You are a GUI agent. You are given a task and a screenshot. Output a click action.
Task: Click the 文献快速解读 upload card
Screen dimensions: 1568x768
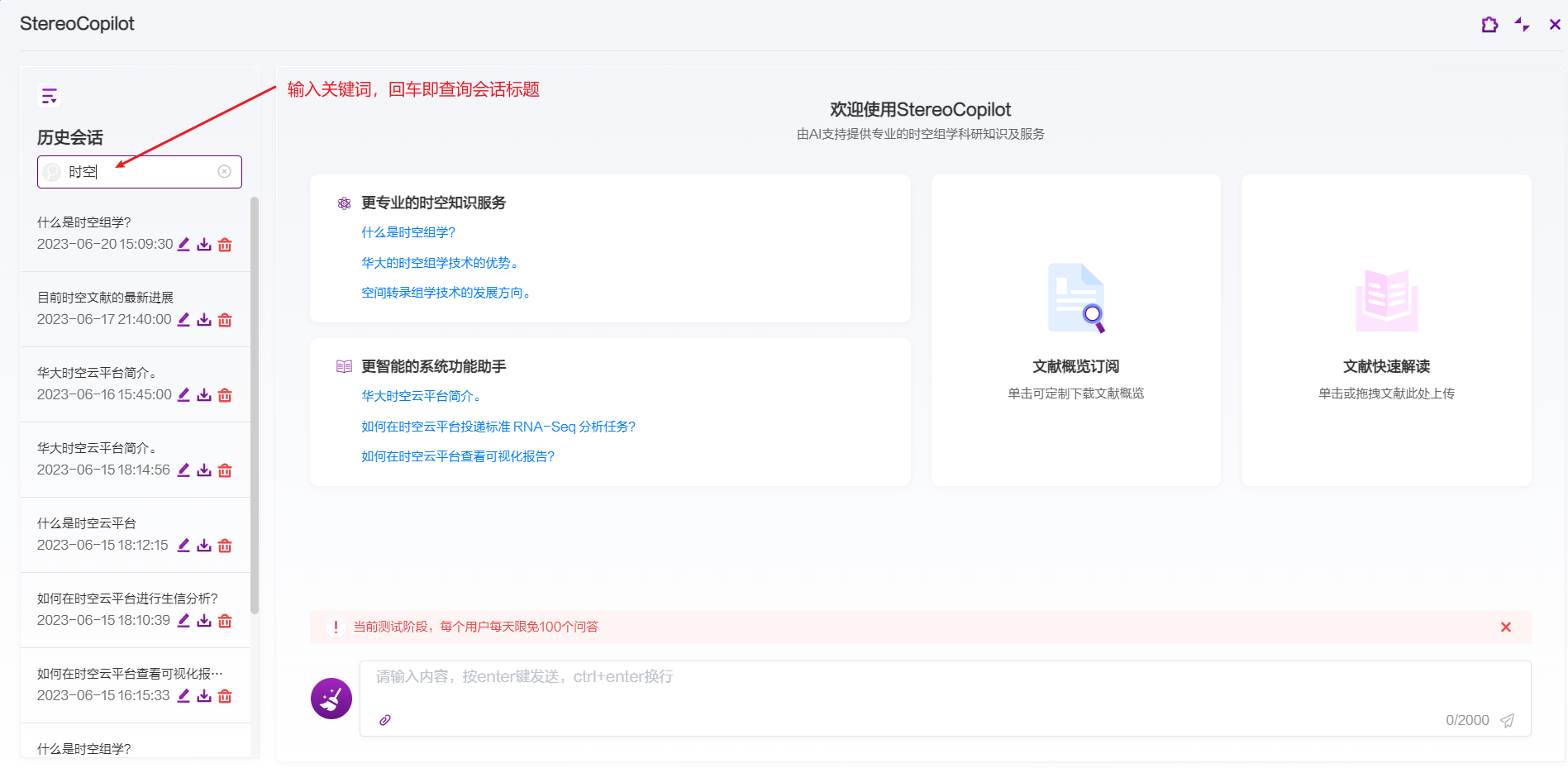click(1386, 331)
